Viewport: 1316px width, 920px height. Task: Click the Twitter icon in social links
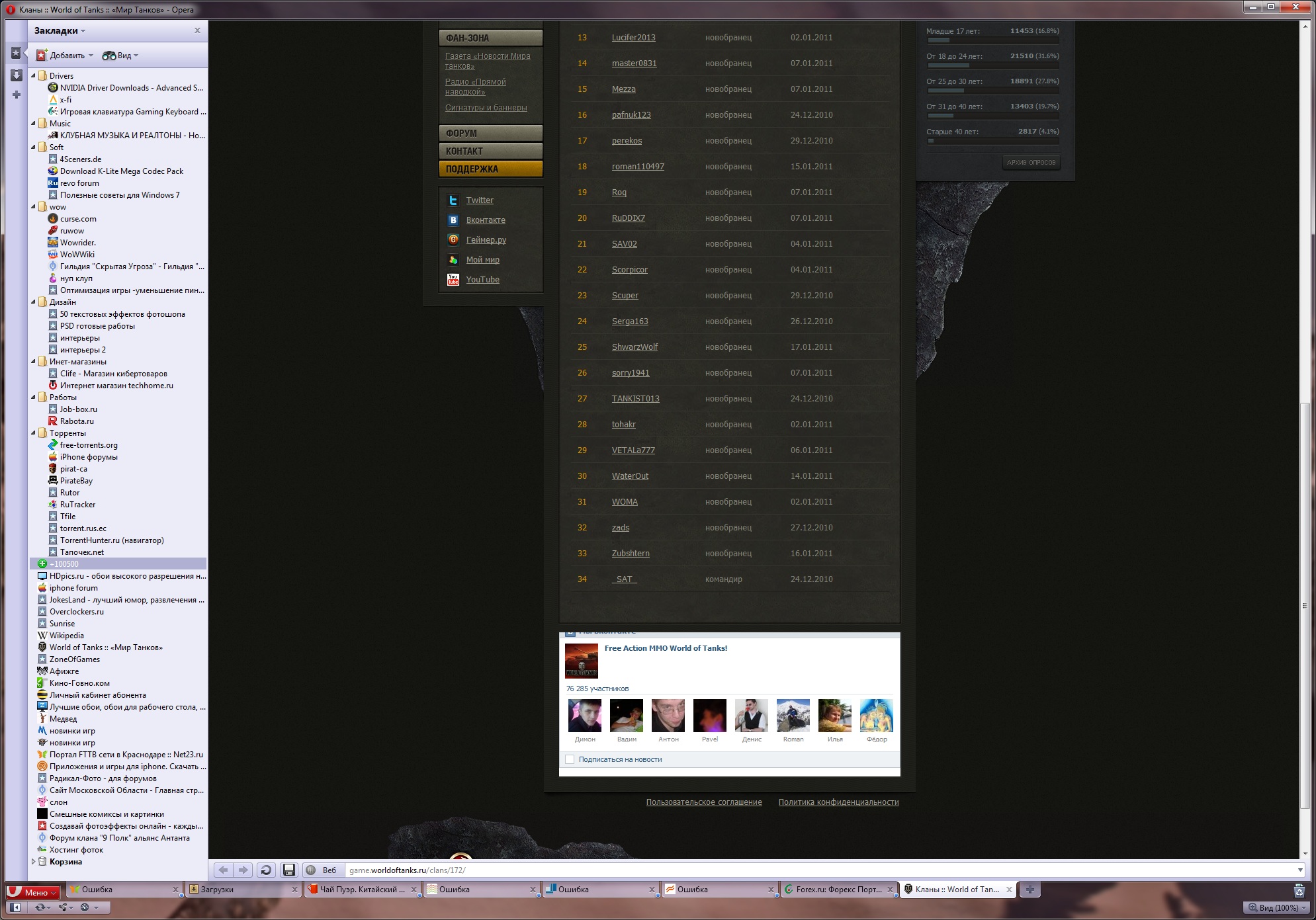point(453,200)
